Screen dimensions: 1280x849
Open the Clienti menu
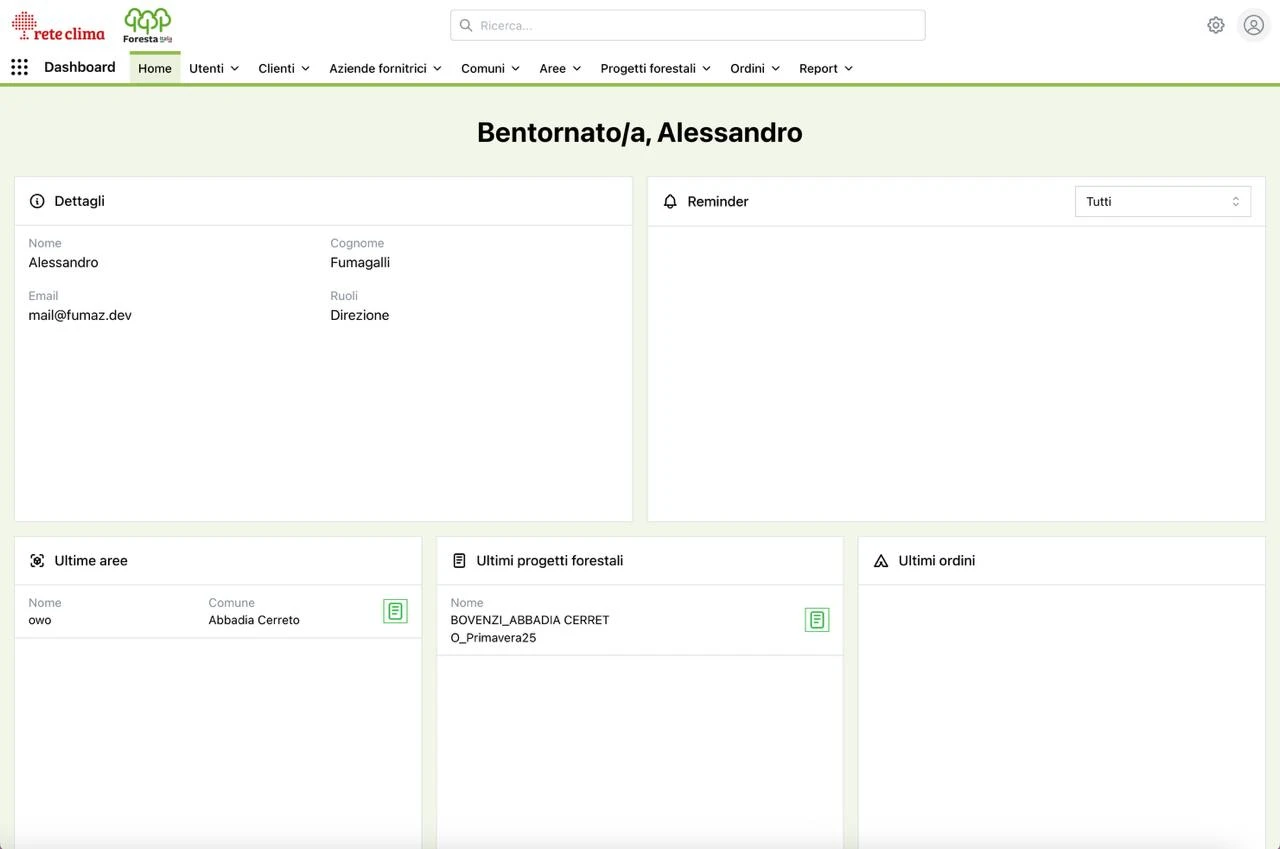coord(284,68)
